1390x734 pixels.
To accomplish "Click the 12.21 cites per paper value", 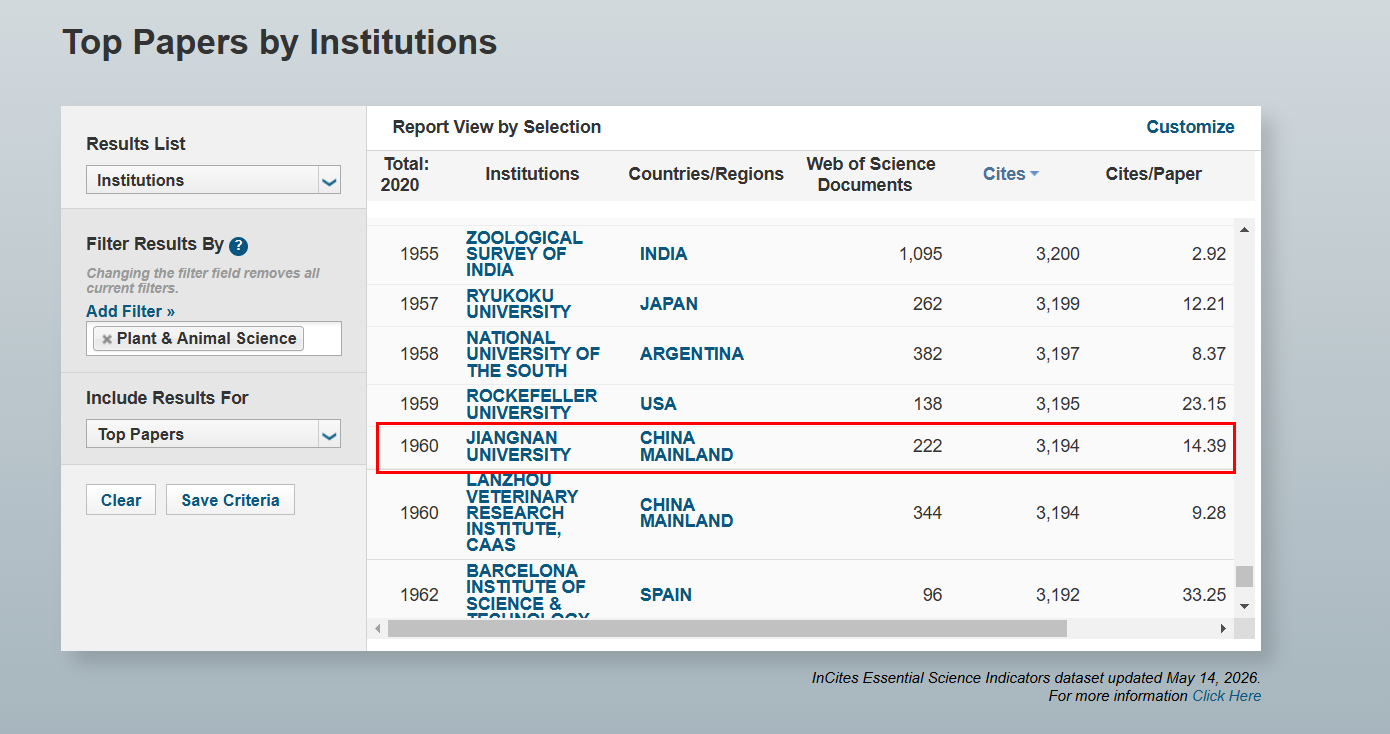I will (x=1204, y=304).
